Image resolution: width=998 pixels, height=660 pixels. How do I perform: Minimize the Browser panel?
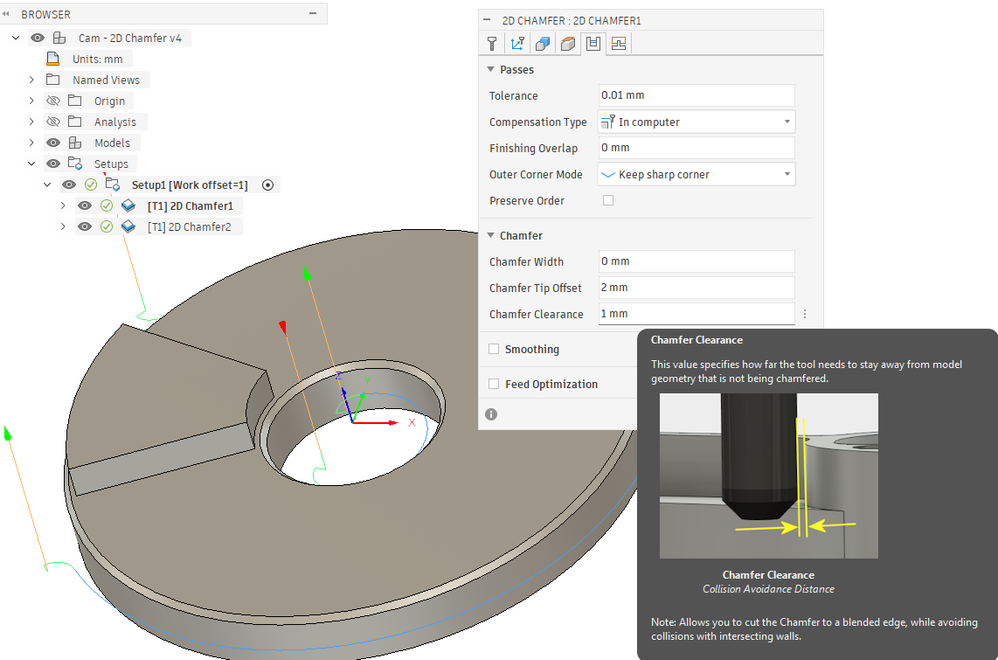pyautogui.click(x=313, y=13)
